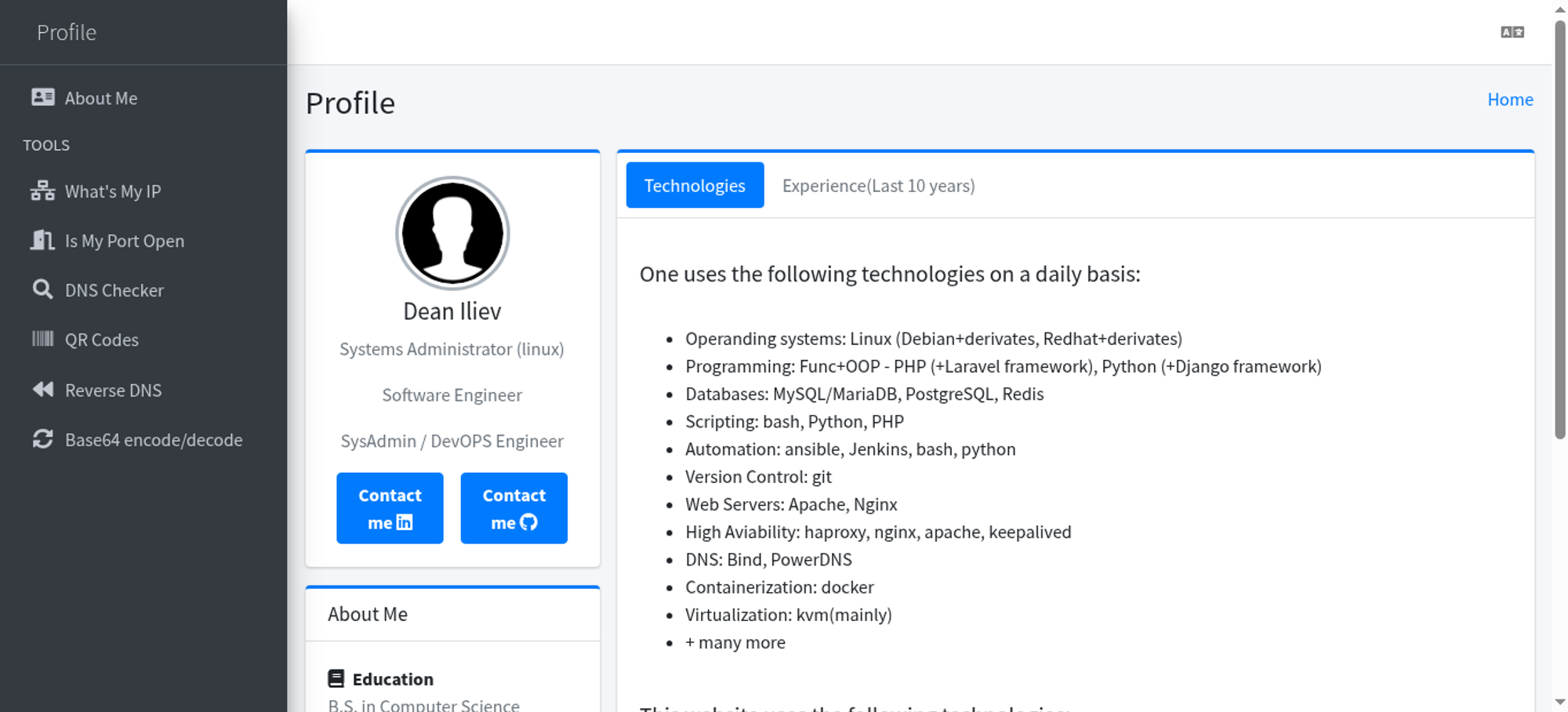Image resolution: width=1568 pixels, height=712 pixels.
Task: Click the DNS Checker magnifier icon
Action: [42, 289]
